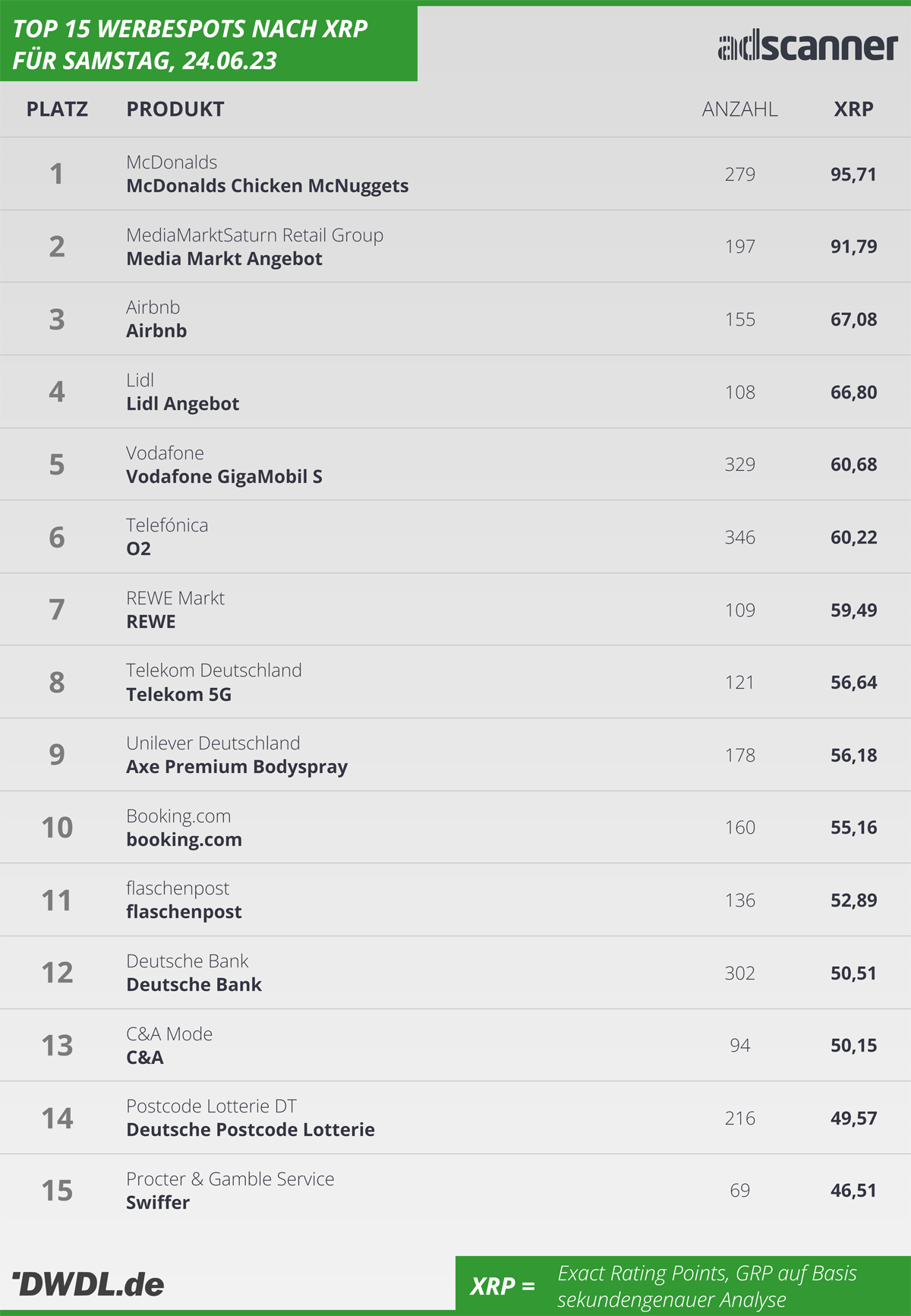Image resolution: width=911 pixels, height=1316 pixels.
Task: Click the ANZAHL column header
Action: pyautogui.click(x=739, y=109)
